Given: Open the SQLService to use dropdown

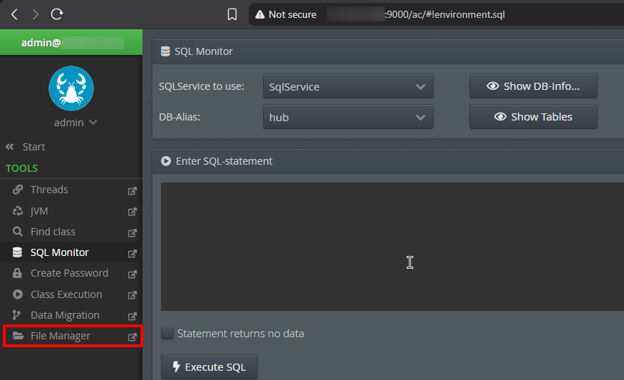Looking at the screenshot, I should click(x=348, y=86).
